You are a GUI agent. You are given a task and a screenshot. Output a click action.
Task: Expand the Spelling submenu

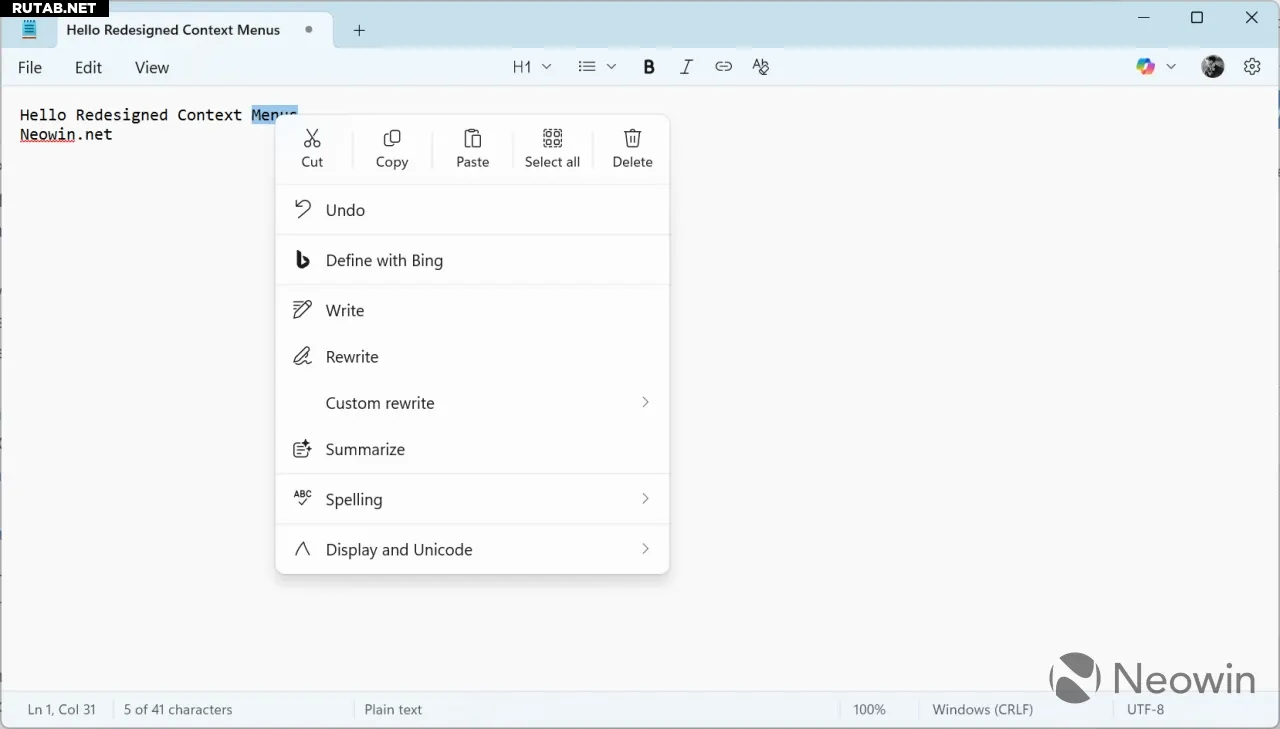(x=472, y=499)
